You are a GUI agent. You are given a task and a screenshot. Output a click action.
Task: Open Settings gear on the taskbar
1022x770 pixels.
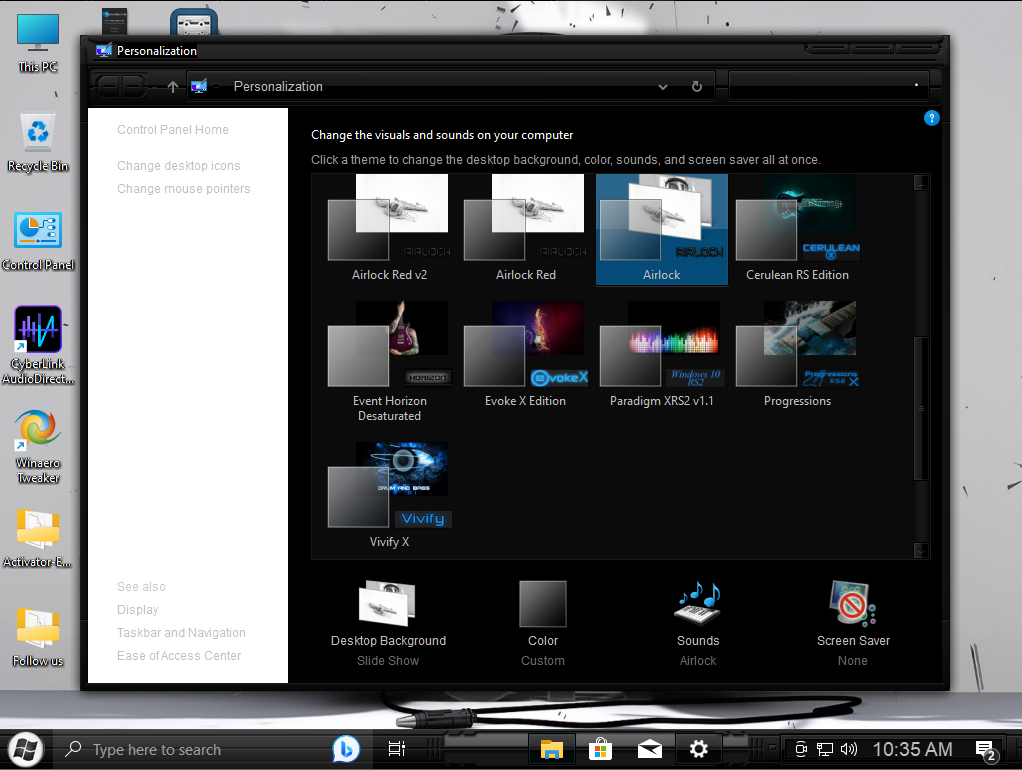[x=699, y=749]
